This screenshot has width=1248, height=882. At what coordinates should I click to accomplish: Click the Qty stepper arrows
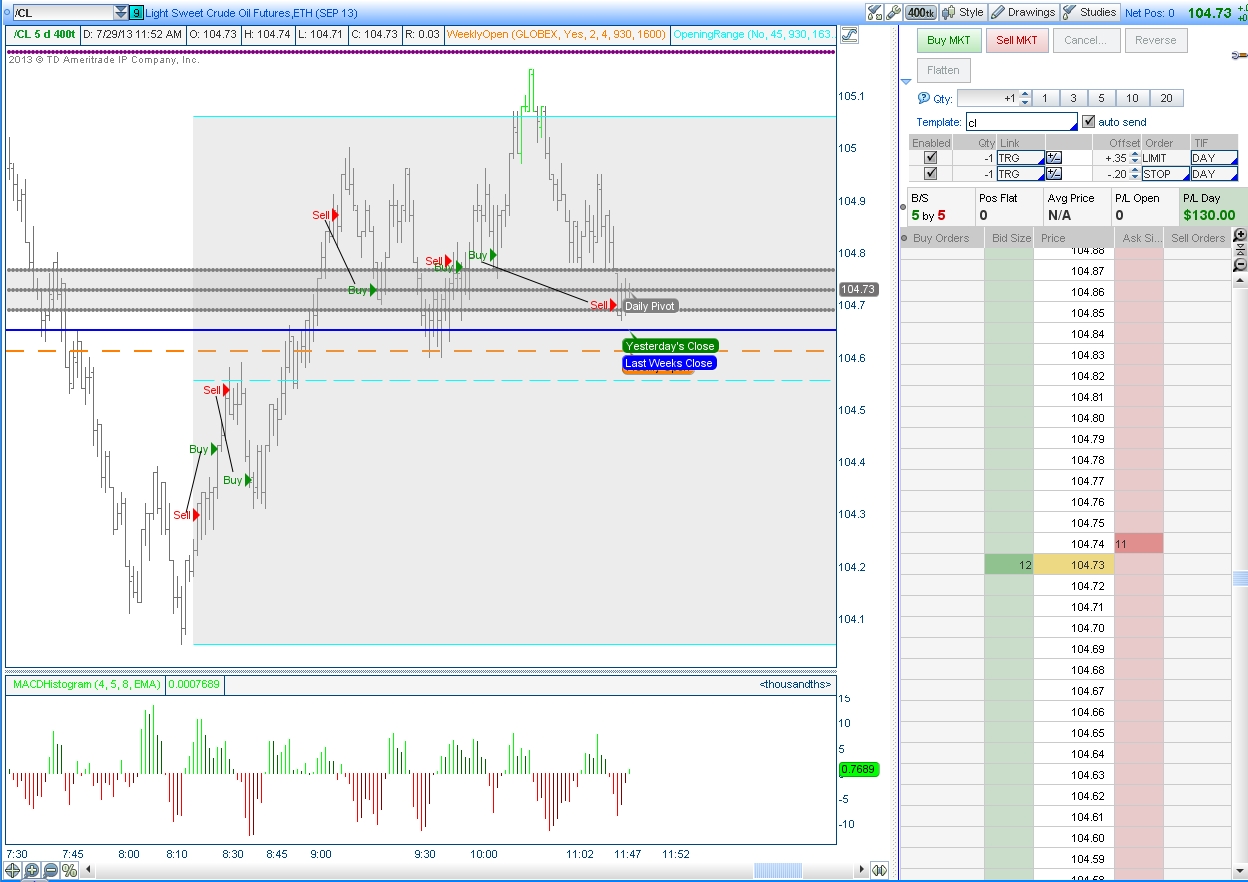click(1023, 98)
